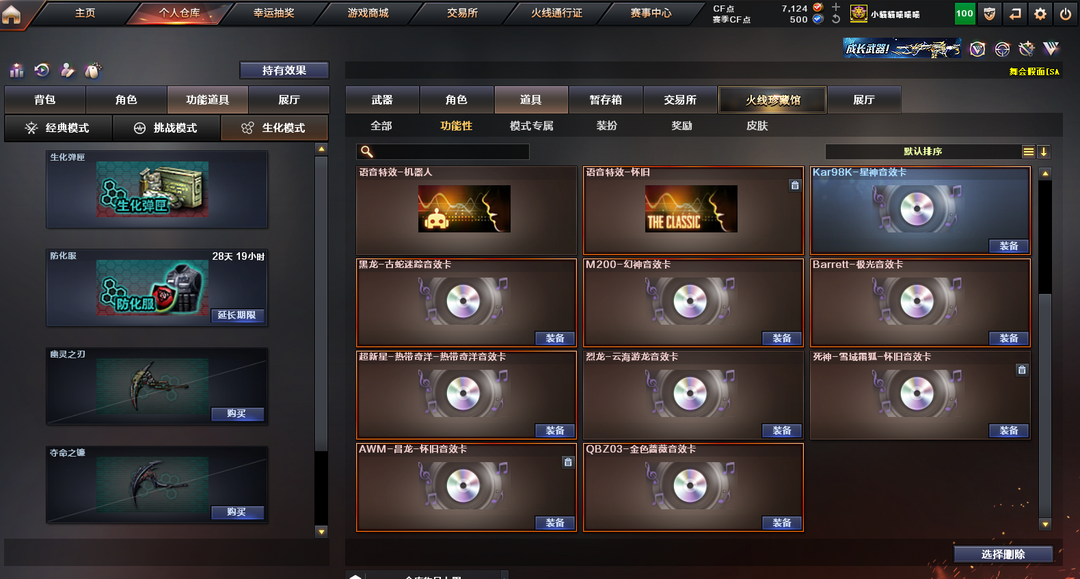Open the 游戏商城 top menu
The height and width of the screenshot is (579, 1080).
point(368,13)
